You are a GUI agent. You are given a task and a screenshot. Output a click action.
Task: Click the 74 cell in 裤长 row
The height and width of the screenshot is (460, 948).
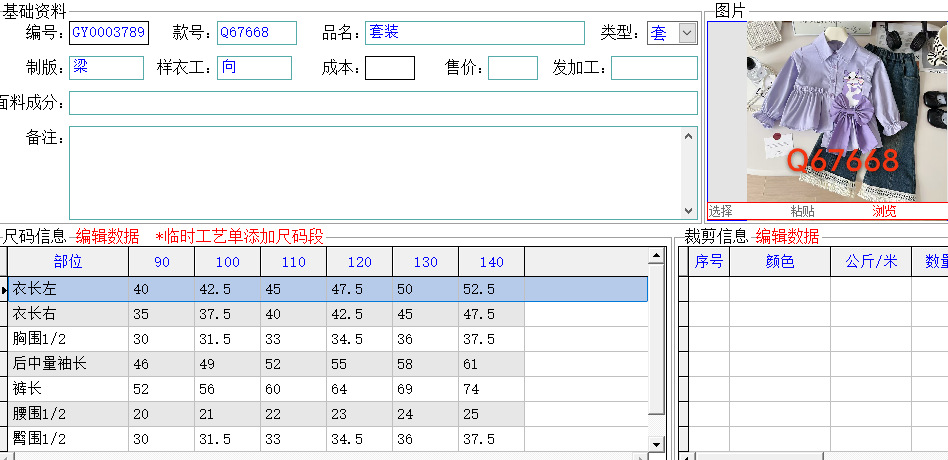click(x=492, y=389)
